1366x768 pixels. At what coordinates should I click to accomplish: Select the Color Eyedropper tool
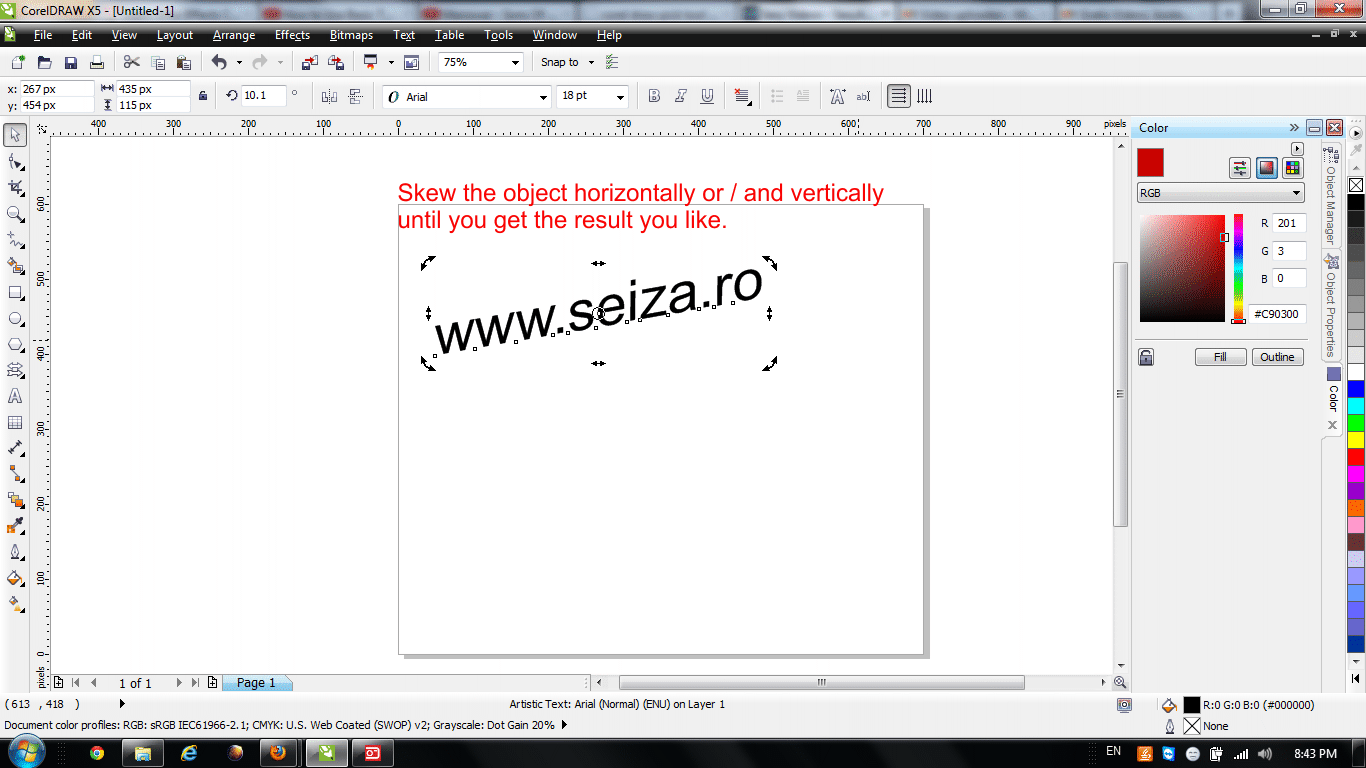pos(15,526)
